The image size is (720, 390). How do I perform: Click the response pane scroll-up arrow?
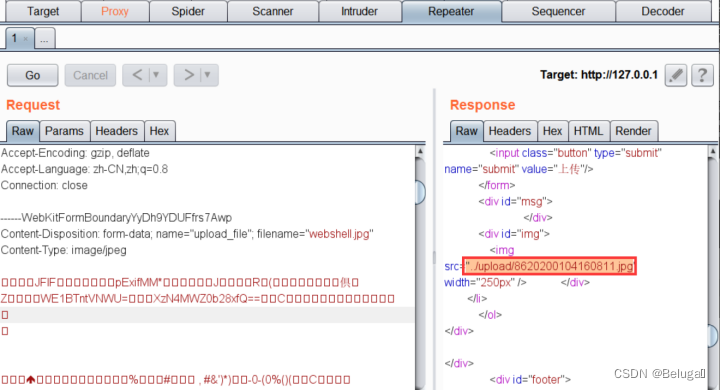point(713,151)
